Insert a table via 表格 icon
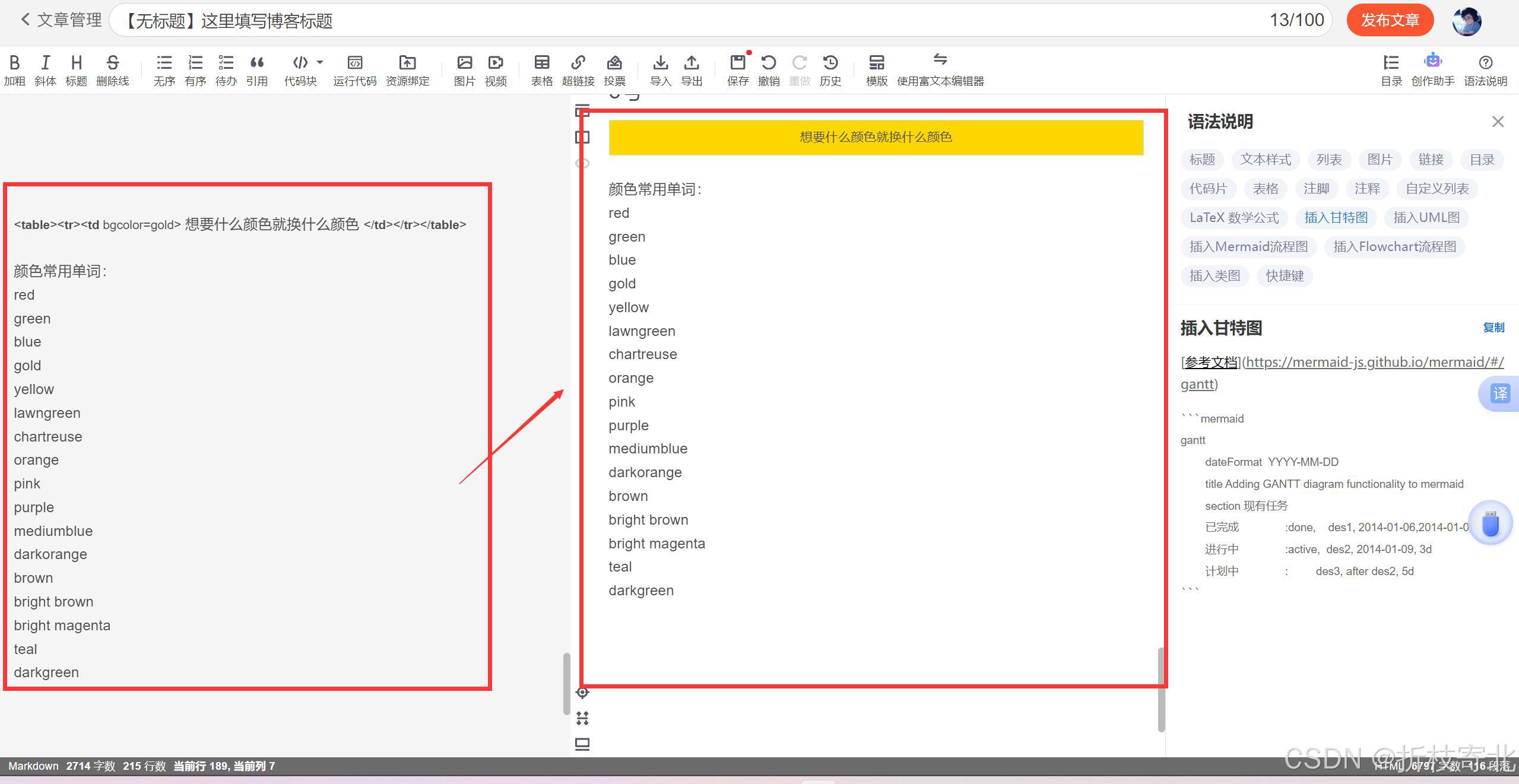The image size is (1519, 784). [541, 63]
